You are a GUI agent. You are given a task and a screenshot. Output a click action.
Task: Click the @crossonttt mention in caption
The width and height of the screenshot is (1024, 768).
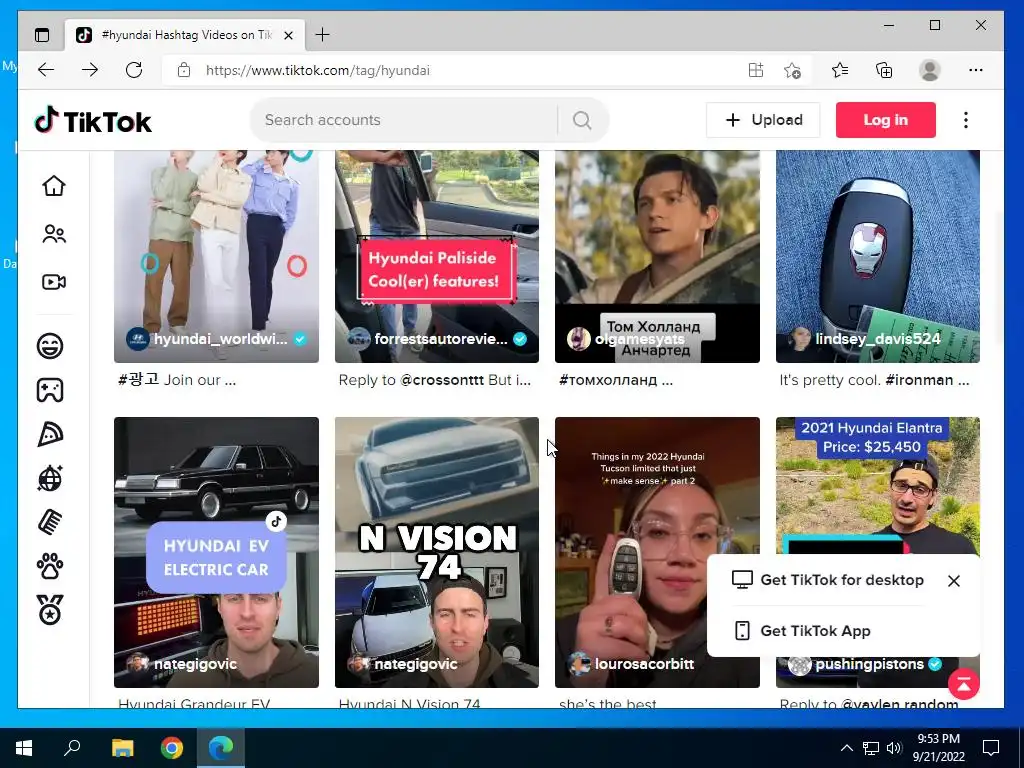[441, 380]
